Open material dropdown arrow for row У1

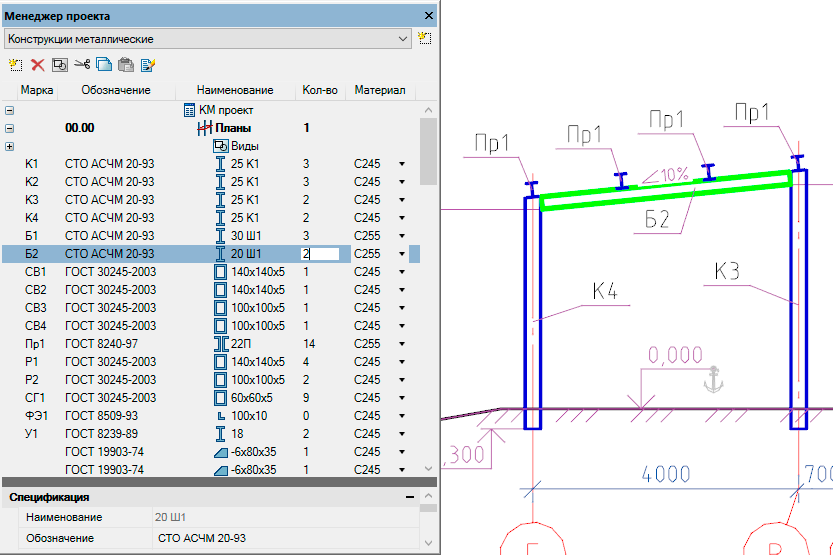[x=402, y=434]
